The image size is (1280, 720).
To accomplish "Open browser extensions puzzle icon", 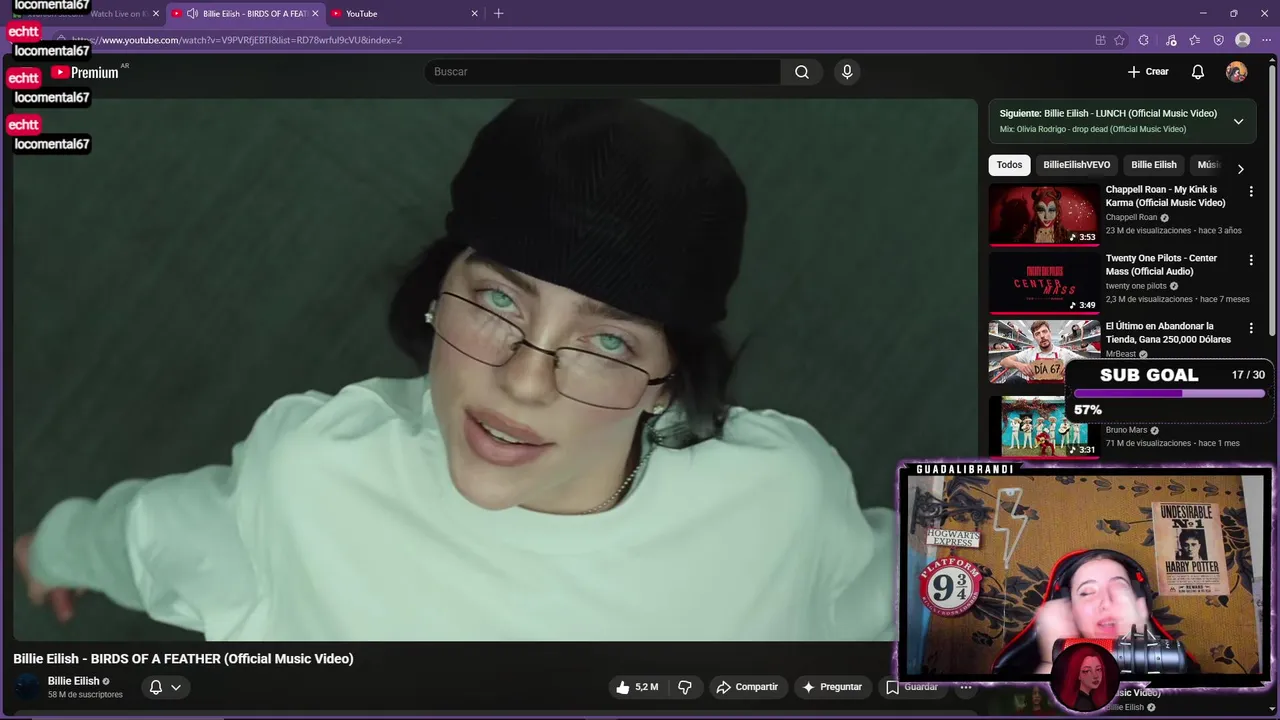I will [x=1143, y=40].
